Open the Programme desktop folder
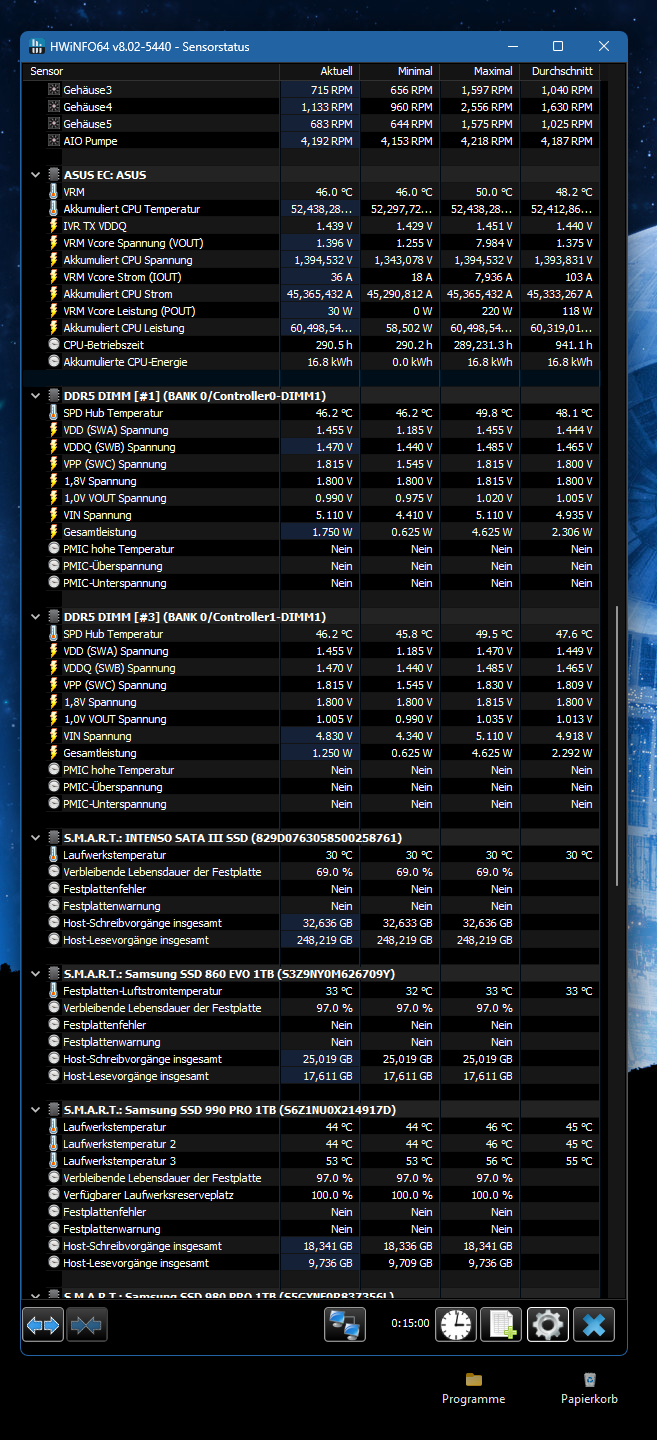 [x=474, y=1388]
